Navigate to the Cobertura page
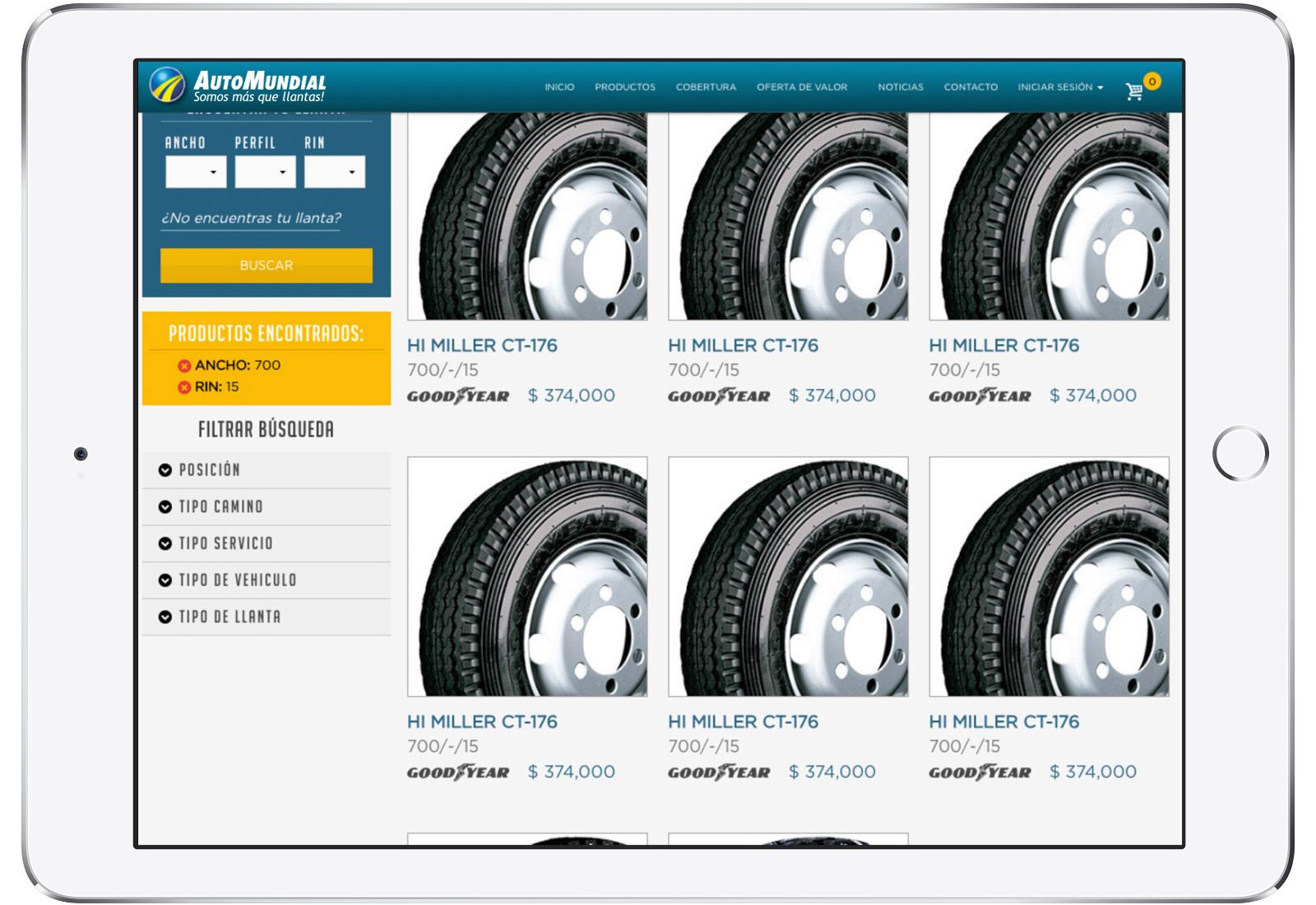 706,87
